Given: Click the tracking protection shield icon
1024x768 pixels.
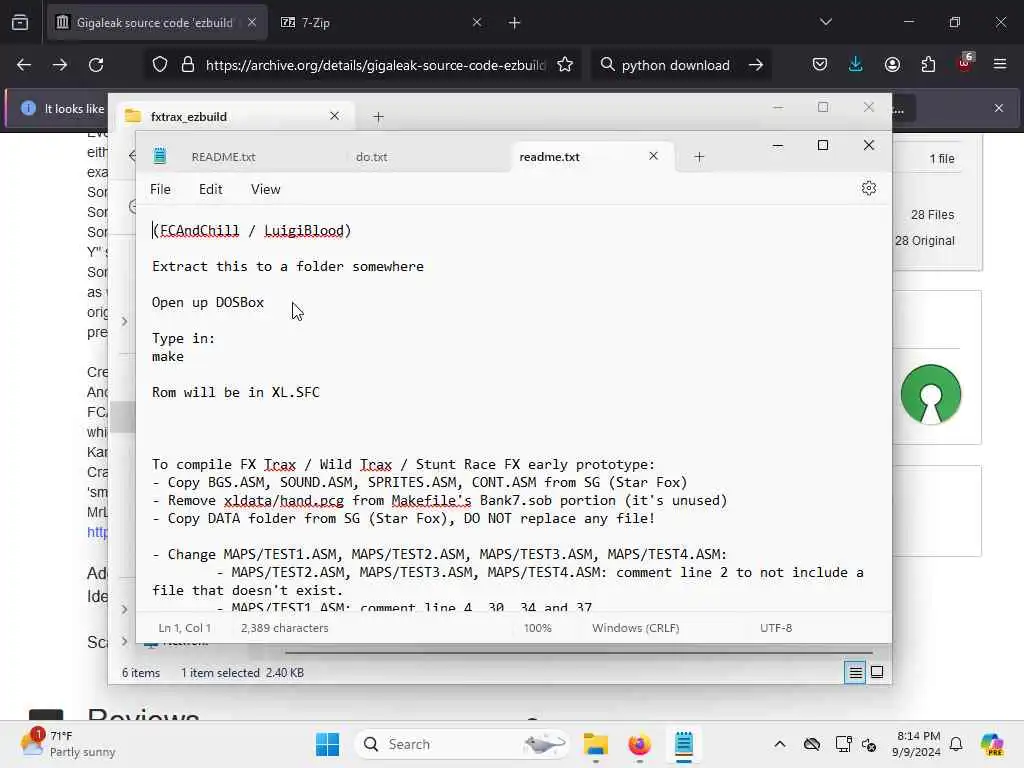Looking at the screenshot, I should [x=160, y=65].
